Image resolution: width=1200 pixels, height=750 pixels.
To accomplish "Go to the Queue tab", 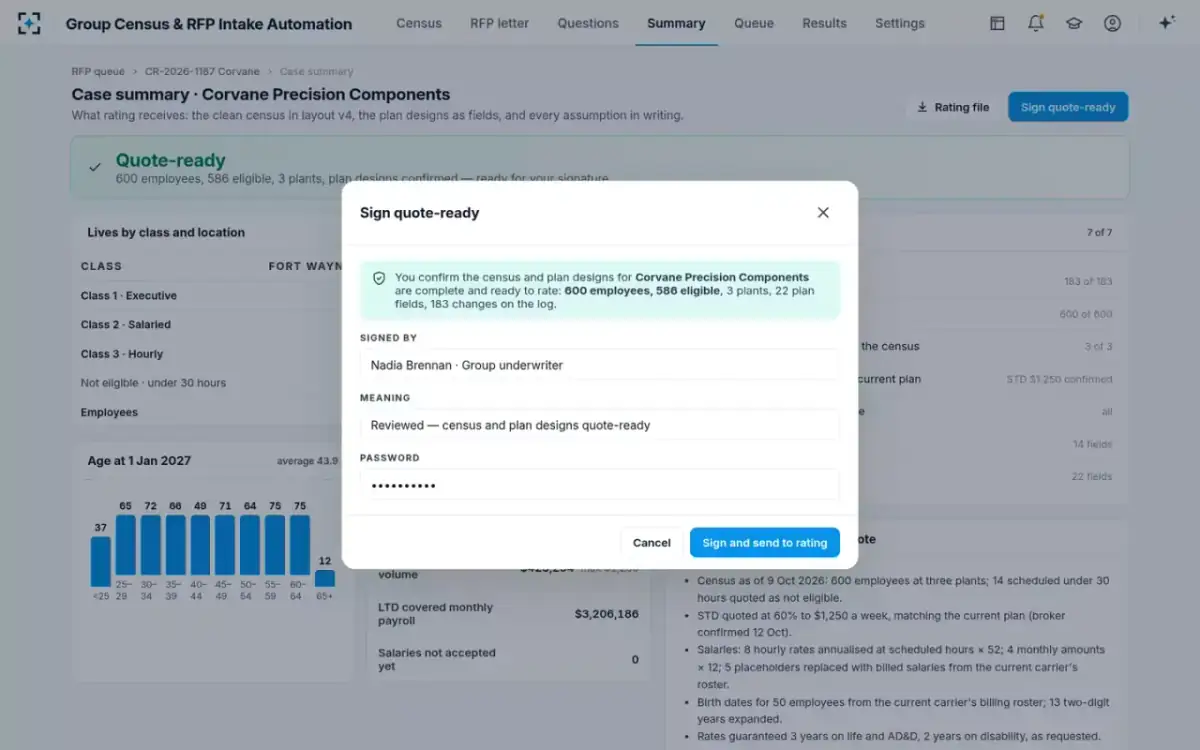I will (754, 23).
